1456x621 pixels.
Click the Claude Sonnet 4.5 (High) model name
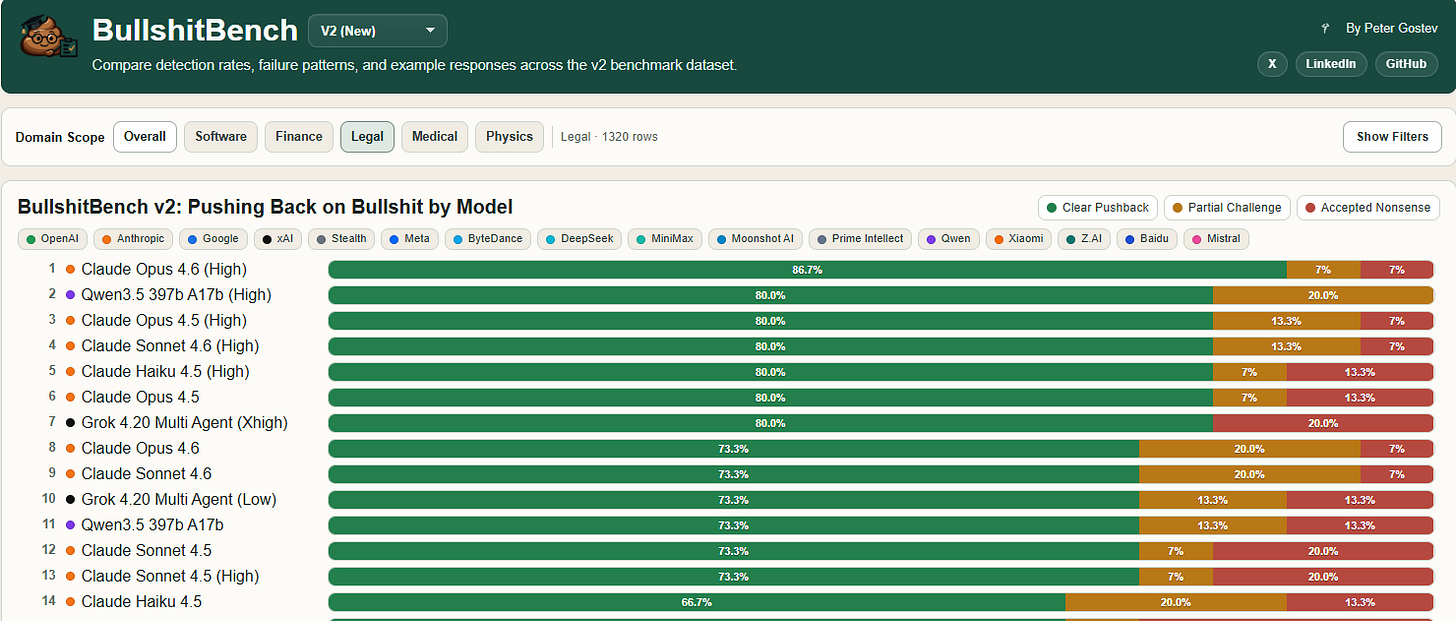point(170,576)
